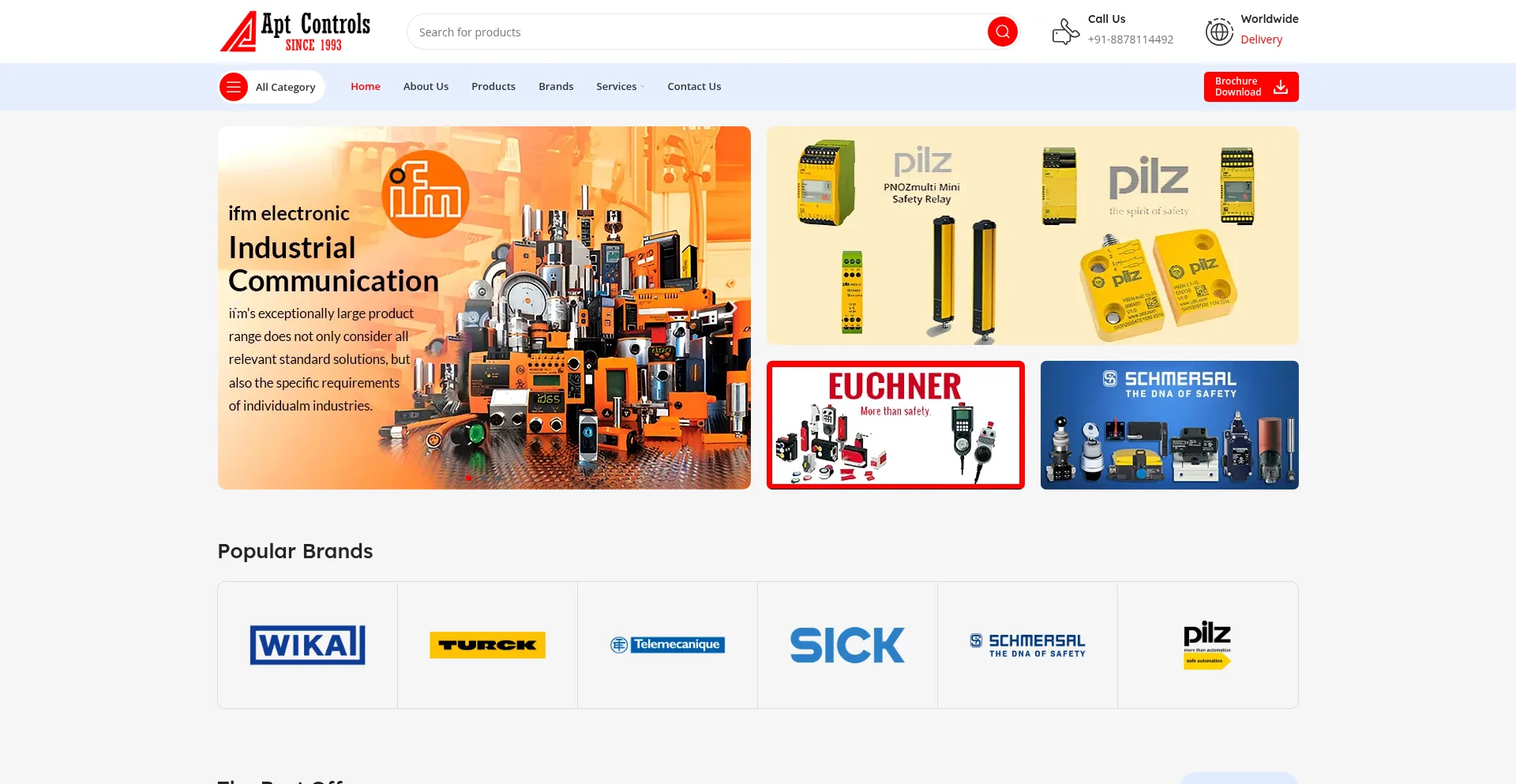Open the pilz safety relay banner
This screenshot has width=1516, height=784.
(x=1032, y=235)
